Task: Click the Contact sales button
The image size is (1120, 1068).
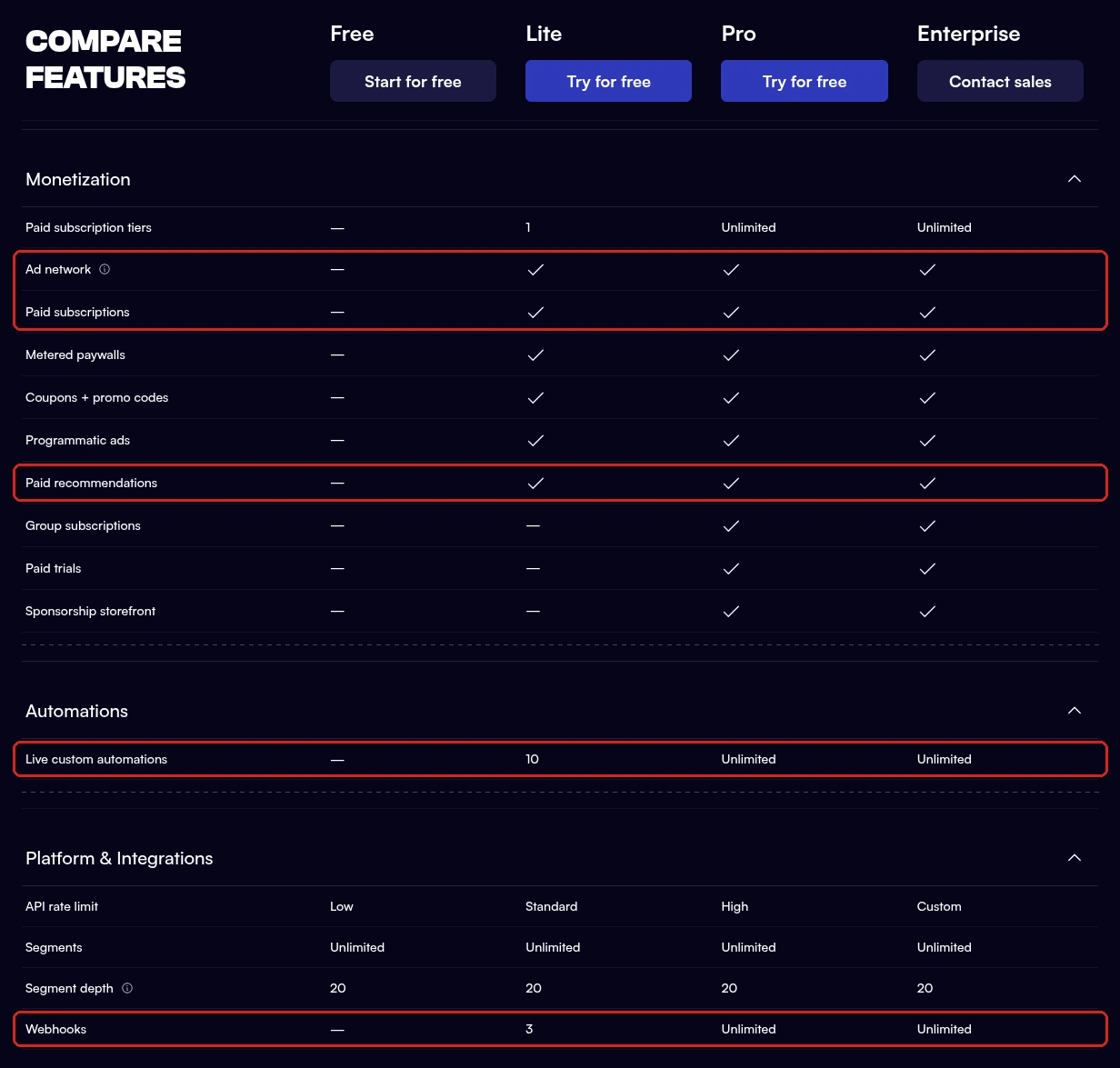Action: click(x=1000, y=81)
